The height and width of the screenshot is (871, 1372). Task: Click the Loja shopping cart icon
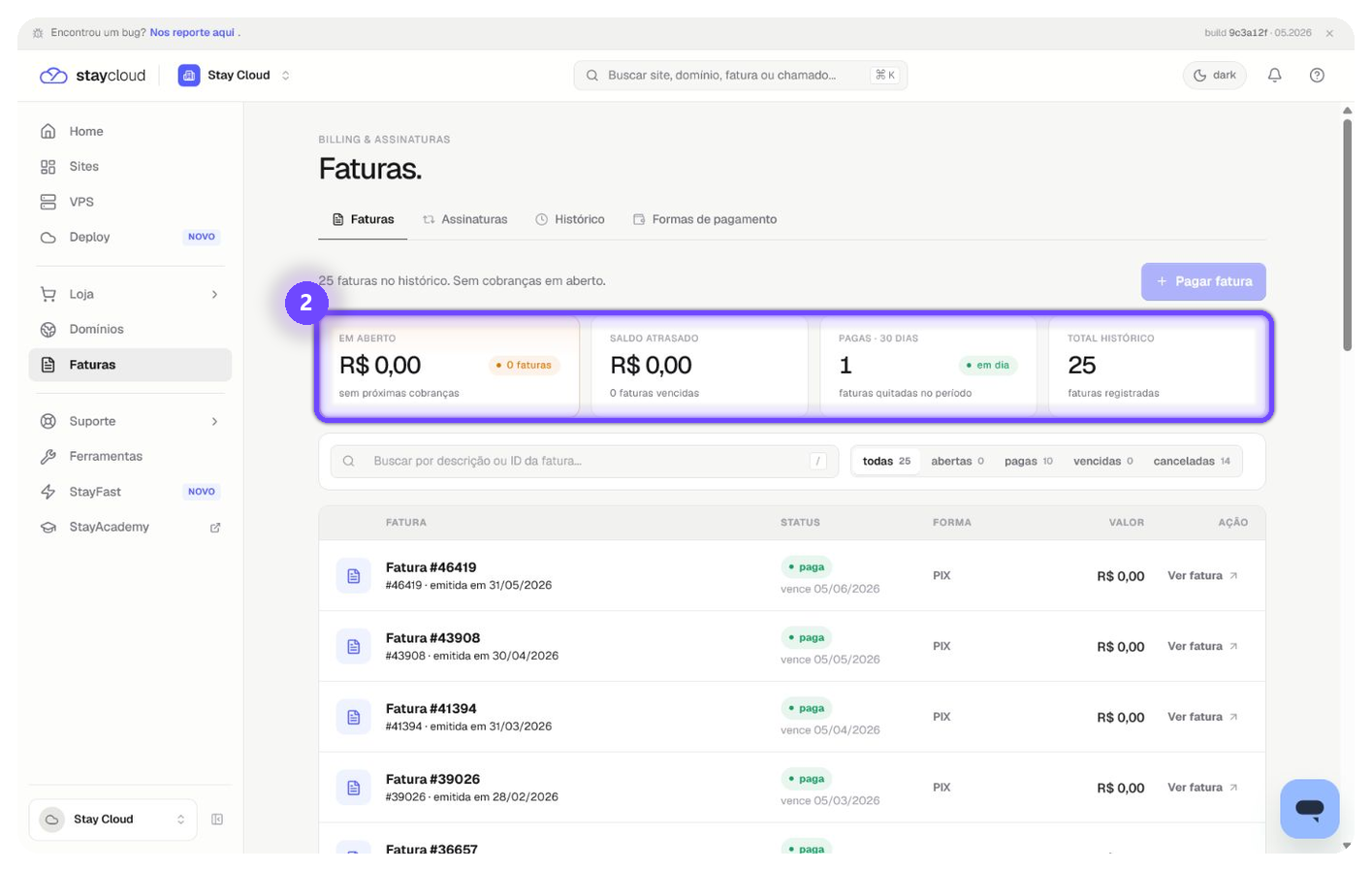pos(48,294)
